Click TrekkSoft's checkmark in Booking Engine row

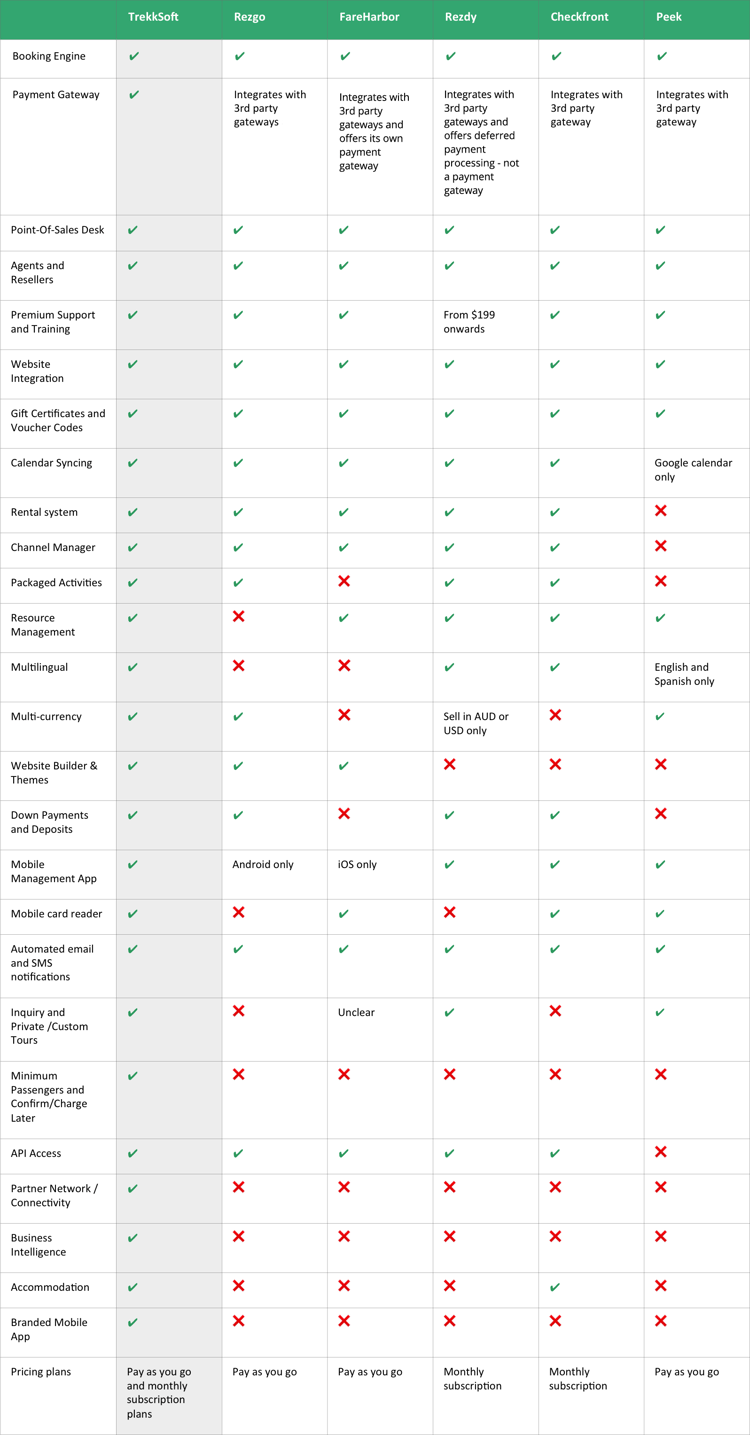(134, 57)
